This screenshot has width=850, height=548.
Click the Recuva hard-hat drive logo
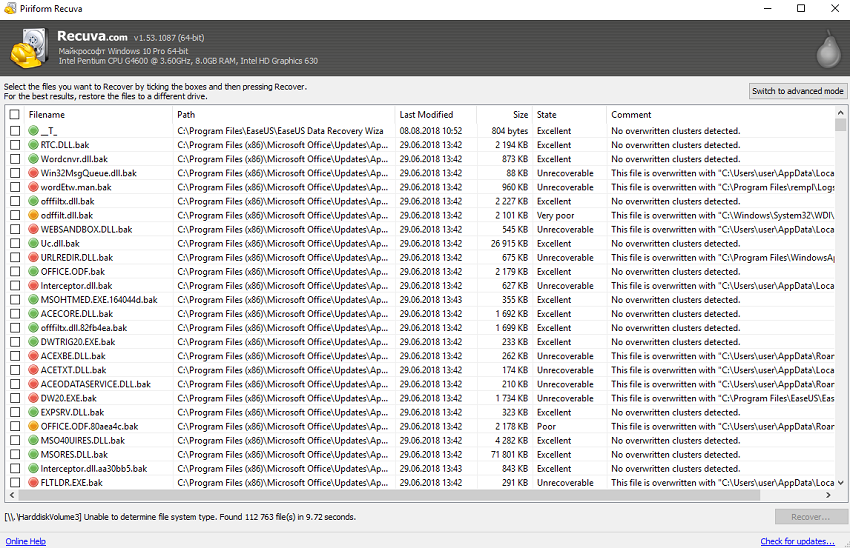point(30,48)
